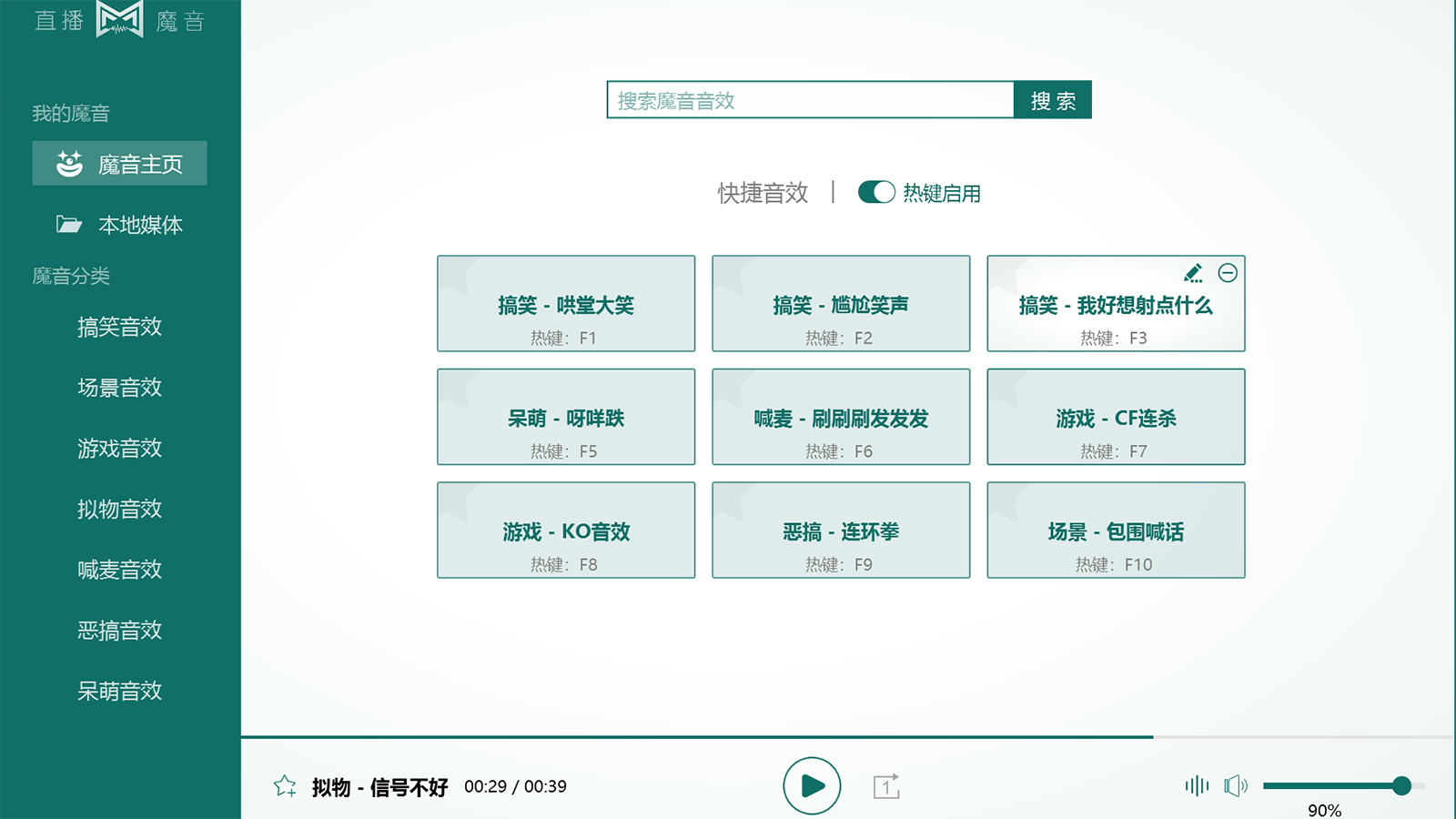Remove hotkey card F3 via minus icon
The image size is (1456, 819).
tap(1229, 271)
